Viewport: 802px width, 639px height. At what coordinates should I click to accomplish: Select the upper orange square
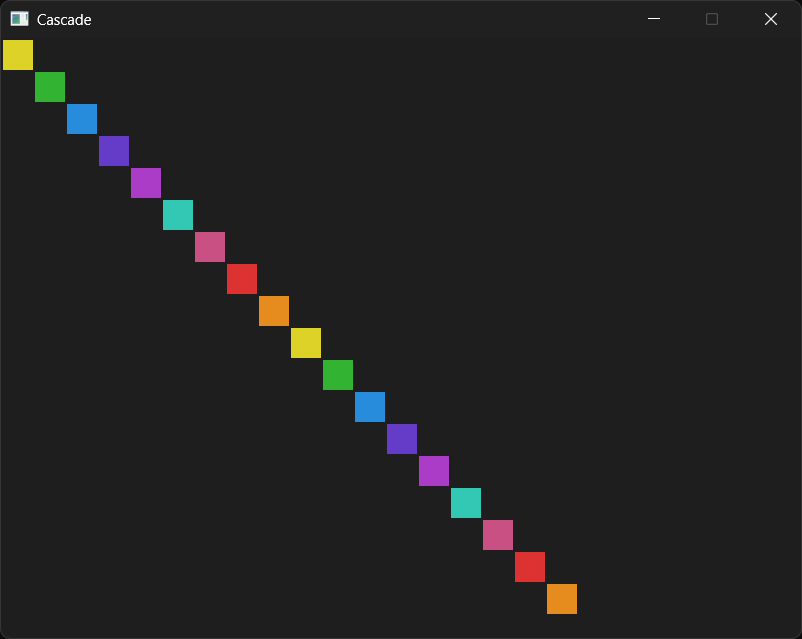274,311
